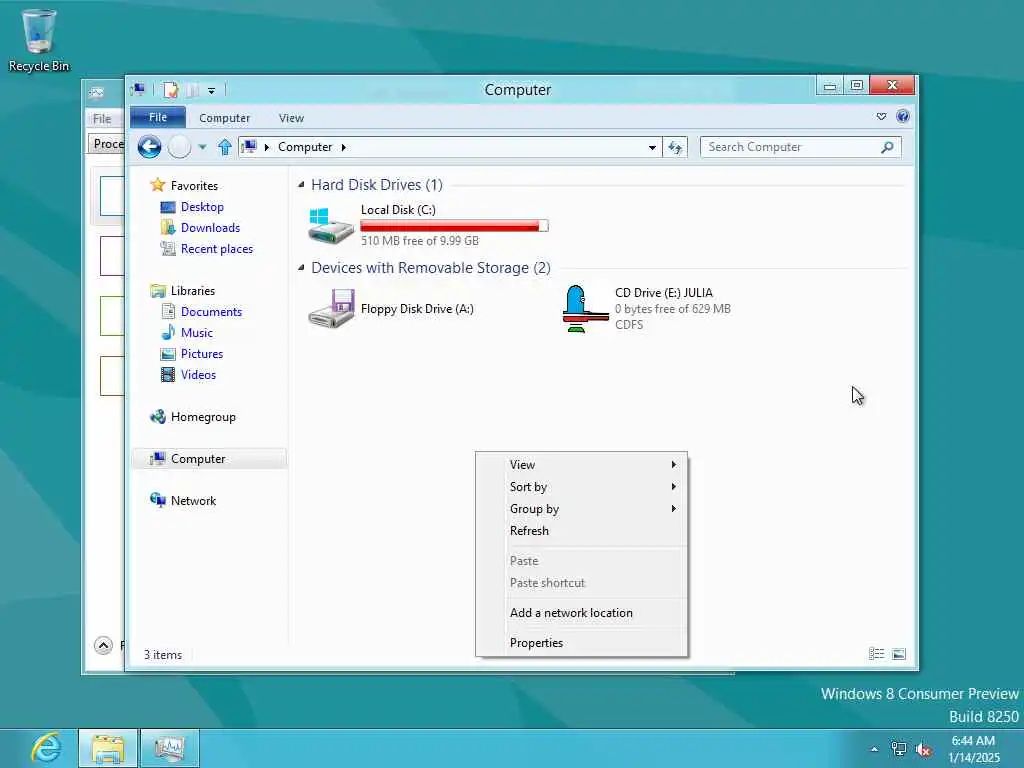The width and height of the screenshot is (1024, 768).
Task: Select Homegroup in the navigation pane
Action: tap(202, 417)
